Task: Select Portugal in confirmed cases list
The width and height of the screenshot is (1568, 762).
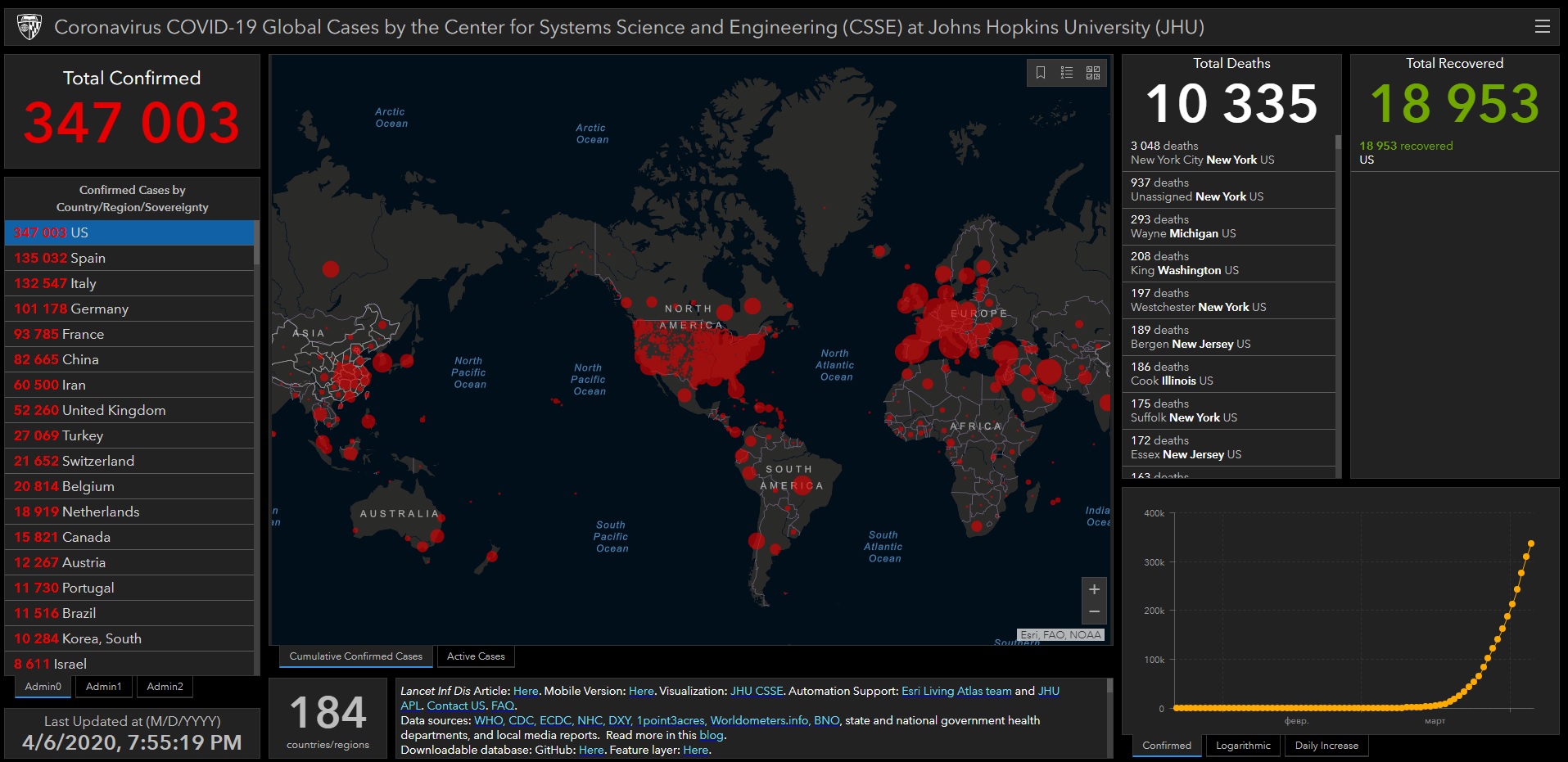Action: click(x=129, y=588)
